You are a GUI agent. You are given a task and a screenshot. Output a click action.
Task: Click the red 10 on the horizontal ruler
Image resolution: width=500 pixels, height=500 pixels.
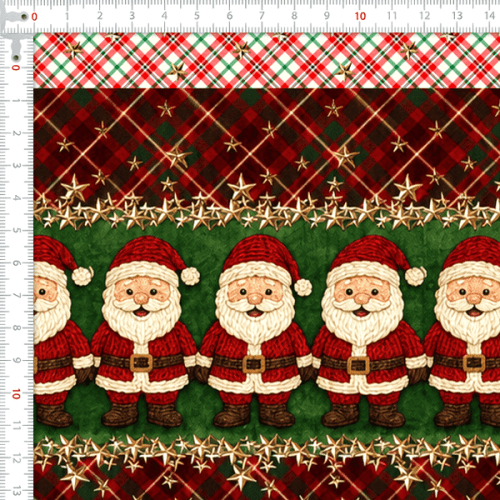click(x=360, y=16)
